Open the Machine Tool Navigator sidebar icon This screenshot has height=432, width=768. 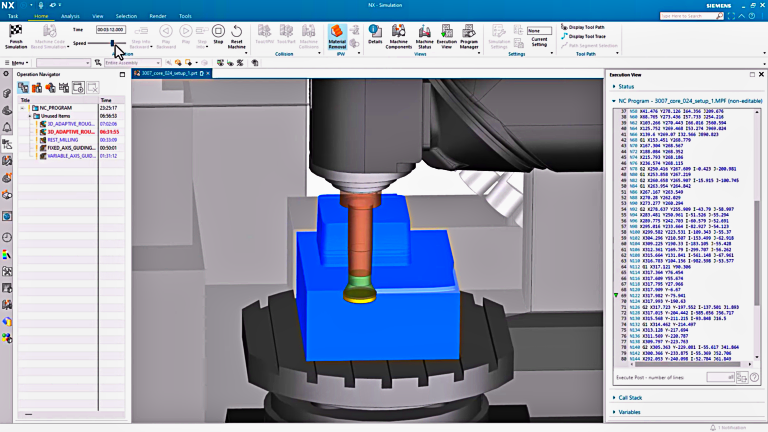(7, 161)
